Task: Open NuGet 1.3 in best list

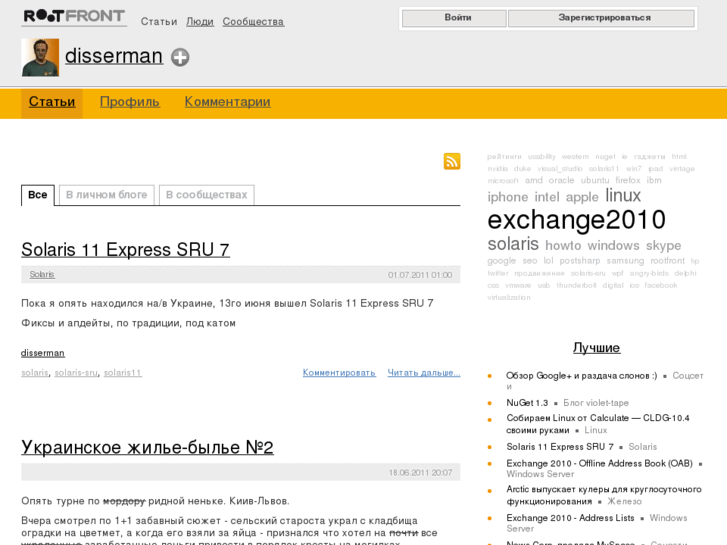Action: coord(527,403)
